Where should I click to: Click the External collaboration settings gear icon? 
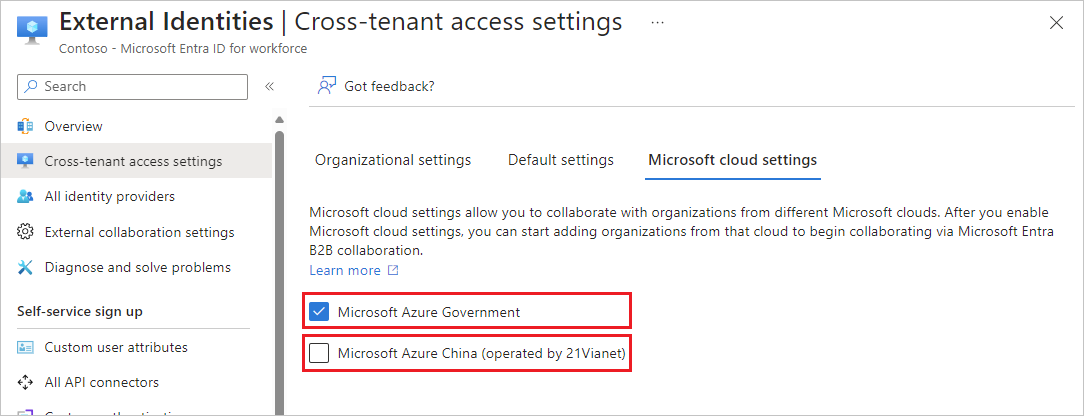pyautogui.click(x=26, y=232)
